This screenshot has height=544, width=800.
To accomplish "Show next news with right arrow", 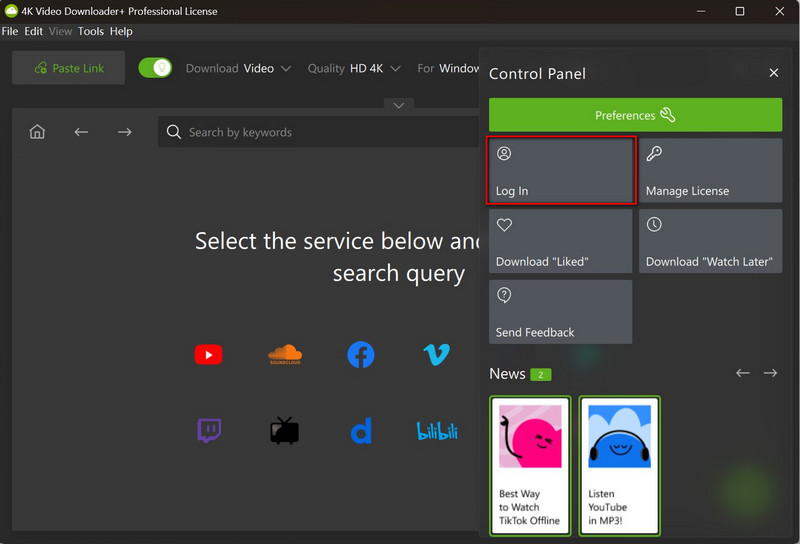I will [x=770, y=373].
